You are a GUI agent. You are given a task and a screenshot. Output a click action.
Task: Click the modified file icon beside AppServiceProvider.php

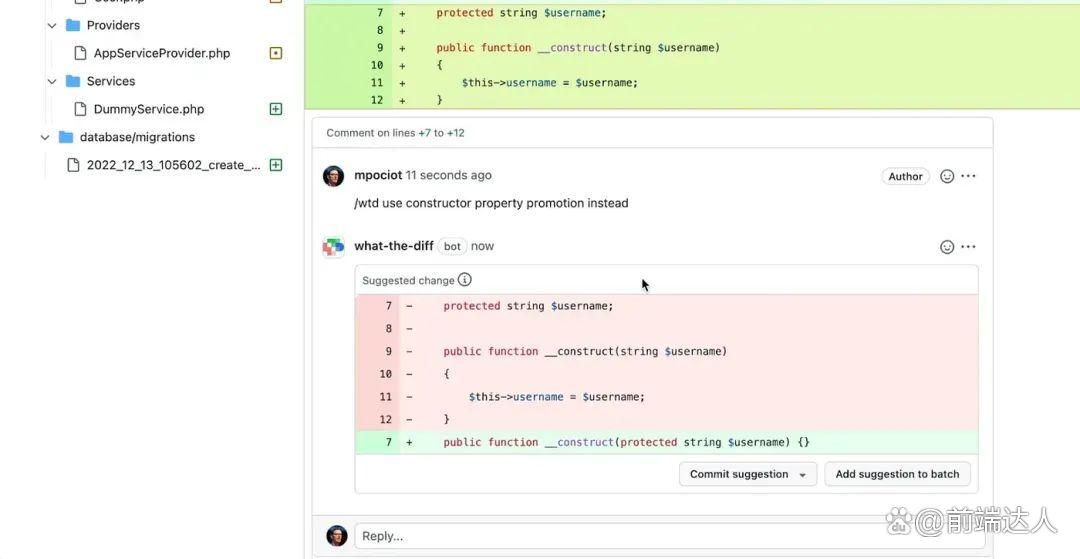(276, 53)
